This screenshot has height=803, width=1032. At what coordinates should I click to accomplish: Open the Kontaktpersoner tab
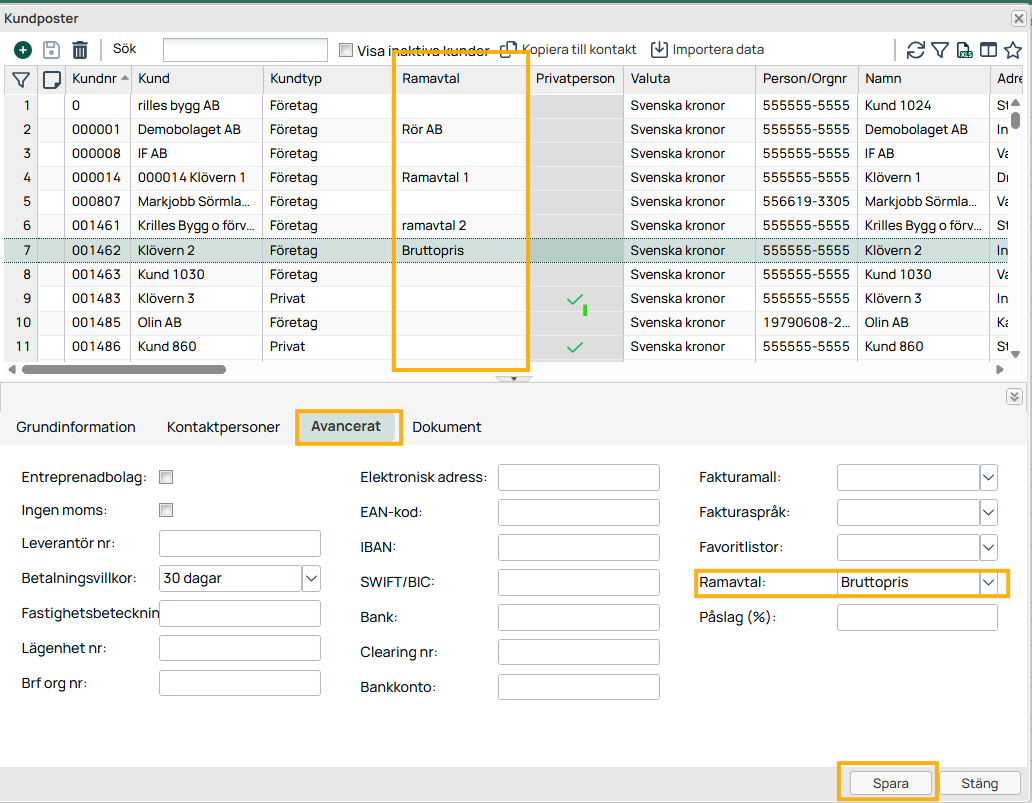(223, 427)
